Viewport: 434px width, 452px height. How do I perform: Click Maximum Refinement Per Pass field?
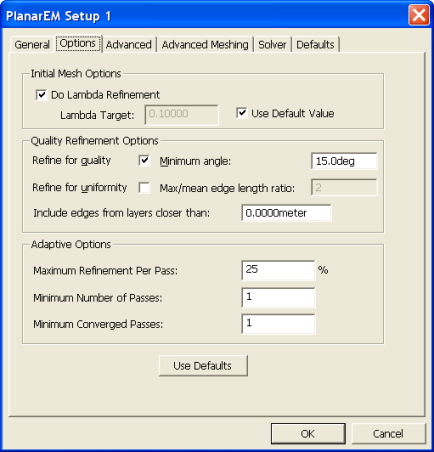click(x=278, y=270)
